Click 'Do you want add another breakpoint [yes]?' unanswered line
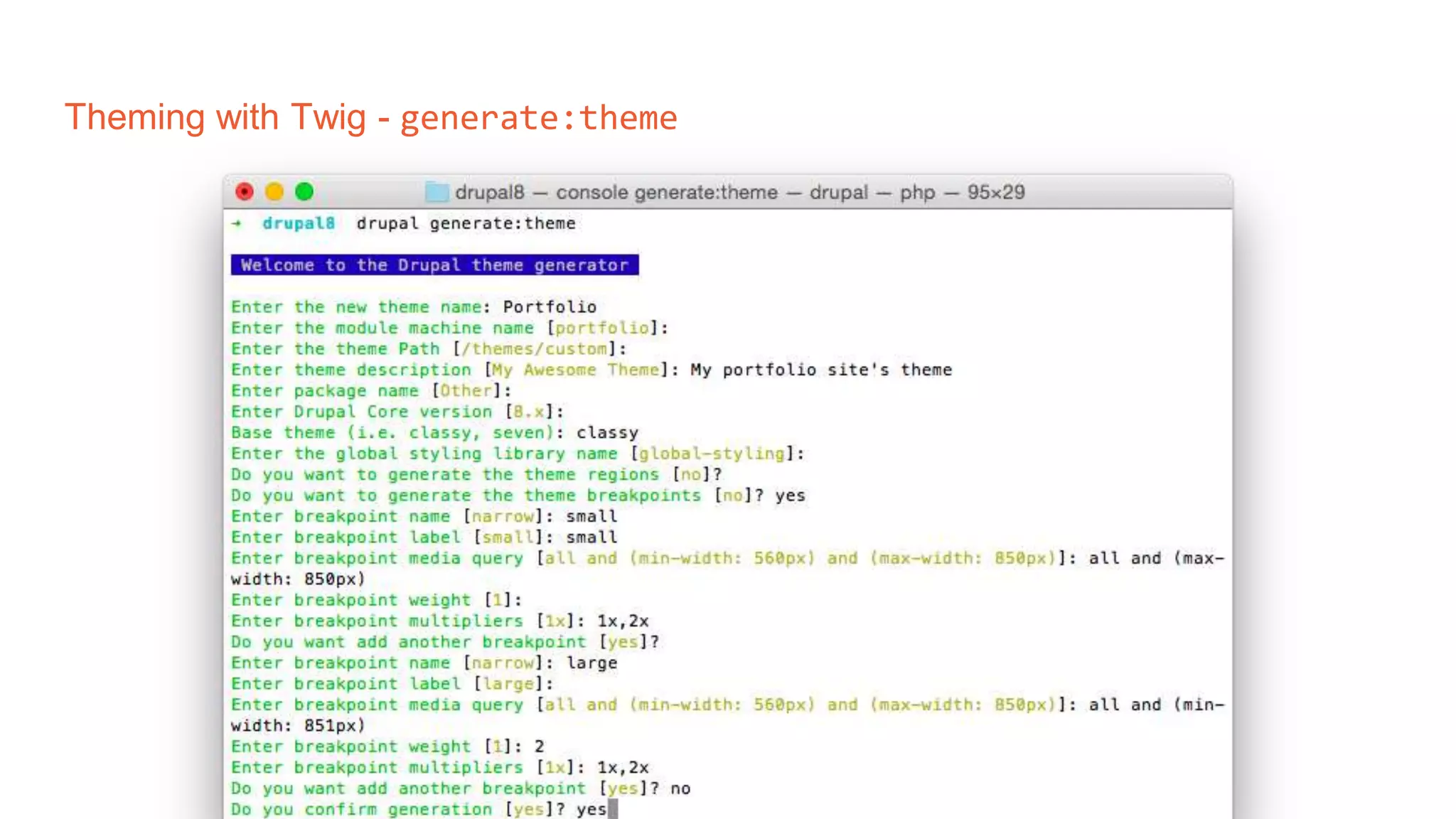This screenshot has height=819, width=1456. coord(445,642)
